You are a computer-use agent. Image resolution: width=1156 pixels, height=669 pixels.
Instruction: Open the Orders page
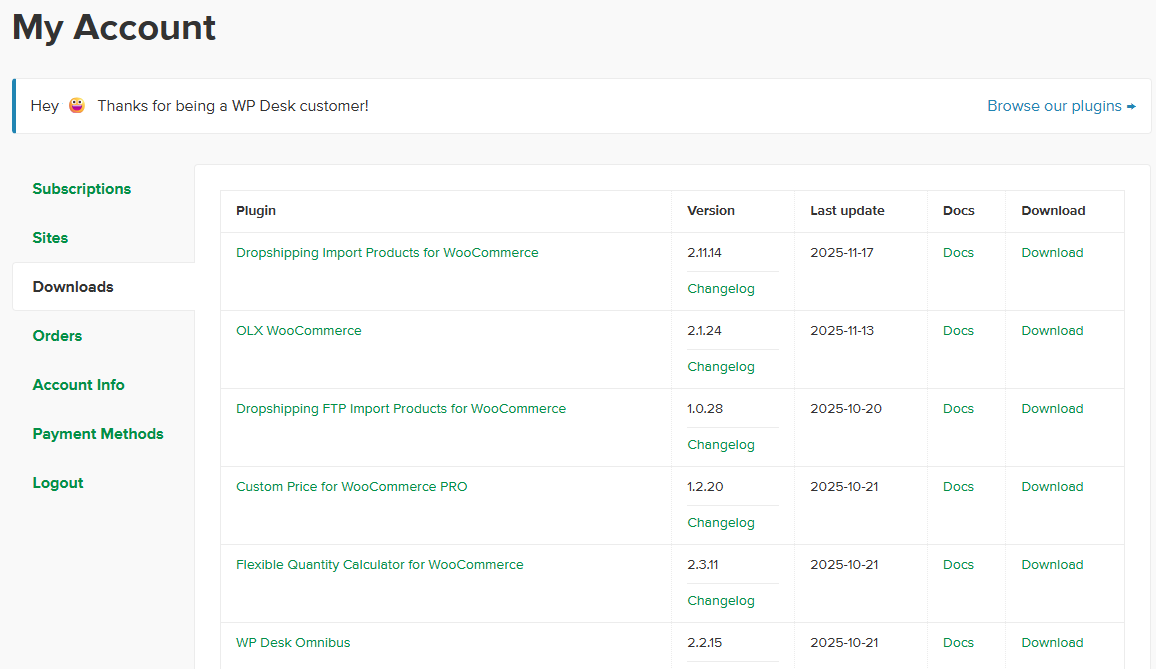pos(57,336)
